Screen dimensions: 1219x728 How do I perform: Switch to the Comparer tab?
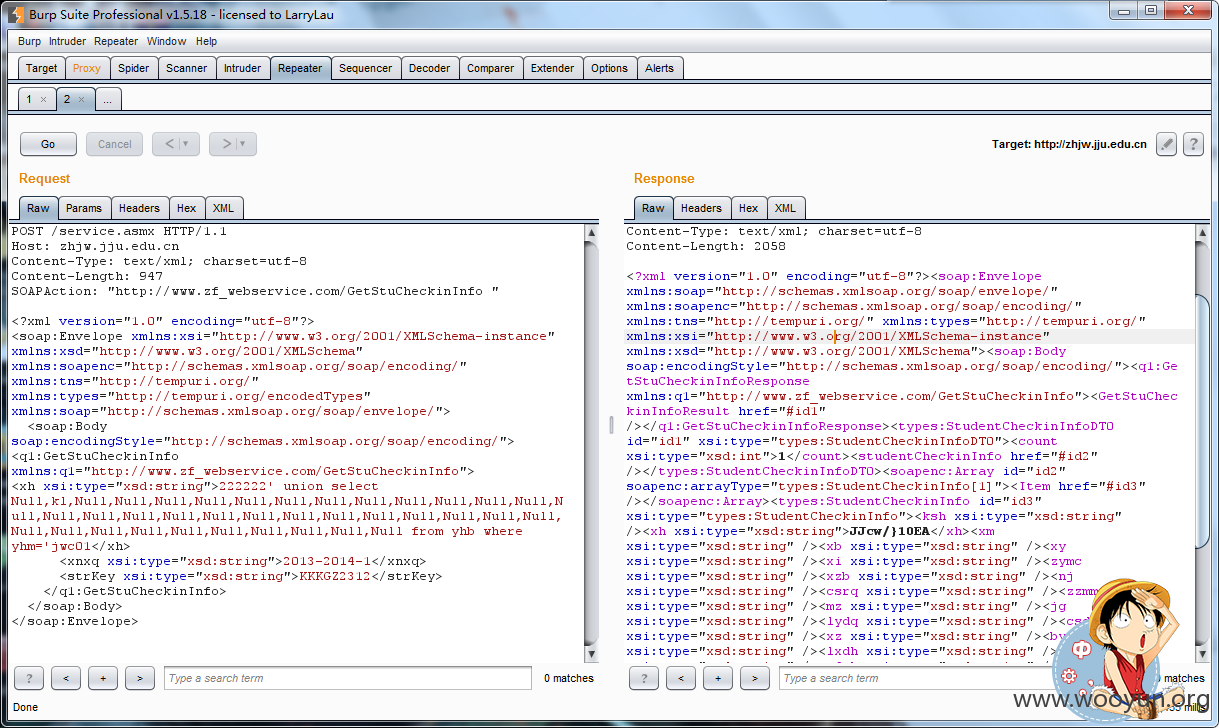tap(490, 68)
